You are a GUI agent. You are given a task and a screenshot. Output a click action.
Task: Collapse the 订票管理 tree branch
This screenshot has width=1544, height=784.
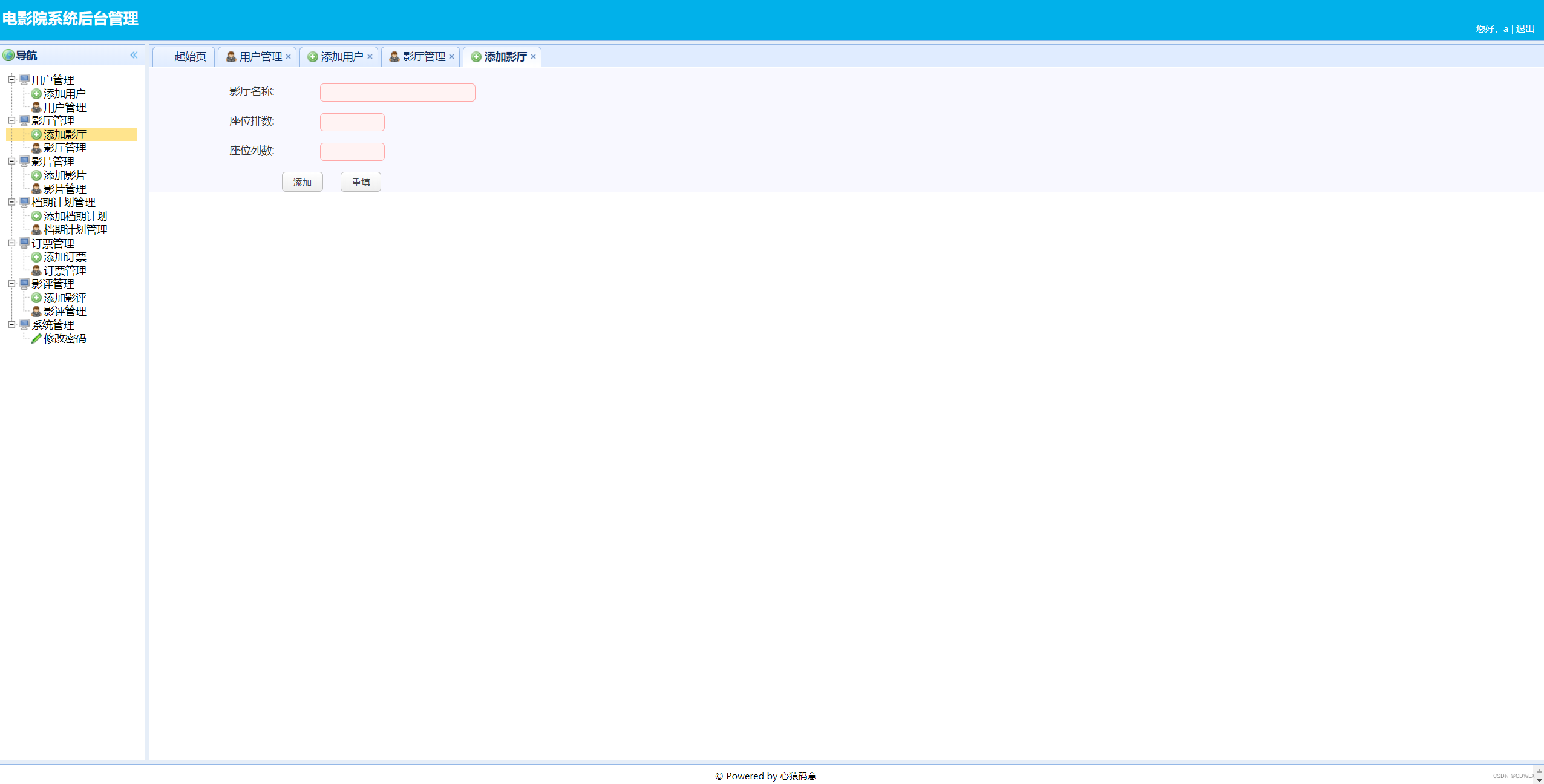click(13, 243)
